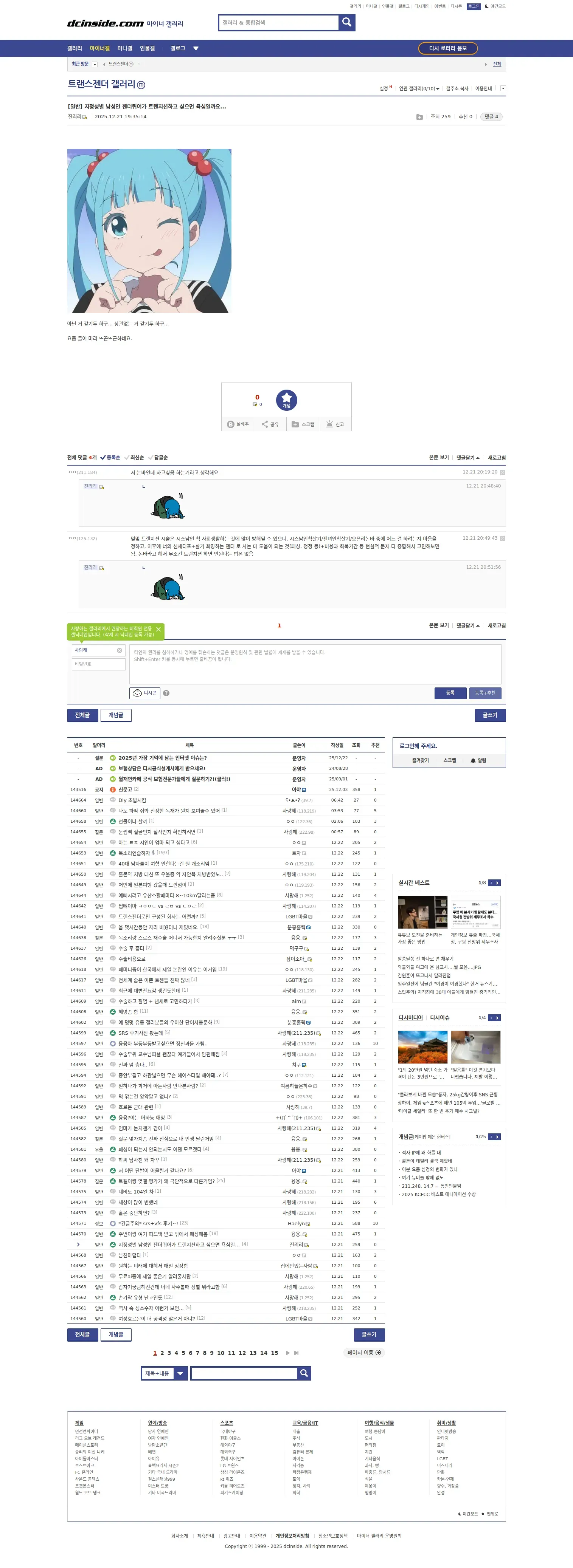
Task: Select 등록순 comment sort option
Action: click(x=110, y=458)
